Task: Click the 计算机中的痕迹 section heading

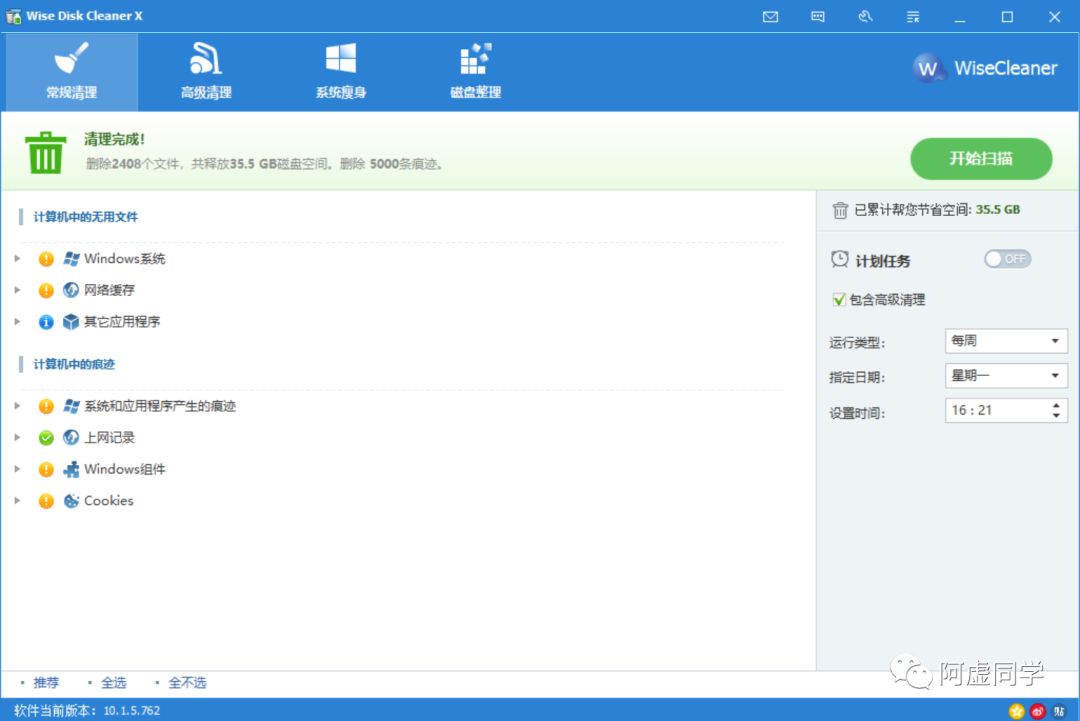Action: pos(74,364)
